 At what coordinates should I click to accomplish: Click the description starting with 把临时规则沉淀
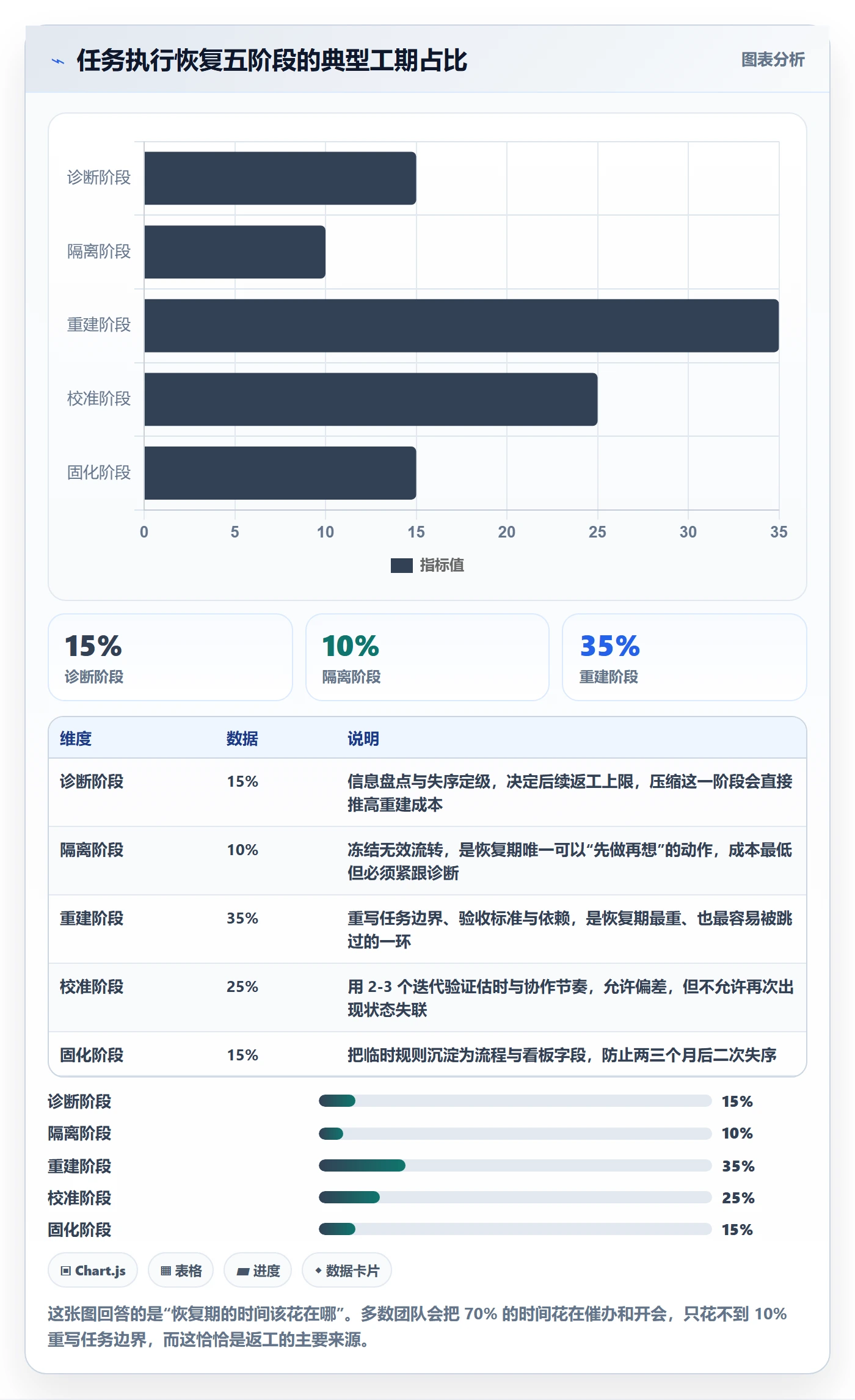point(562,1055)
